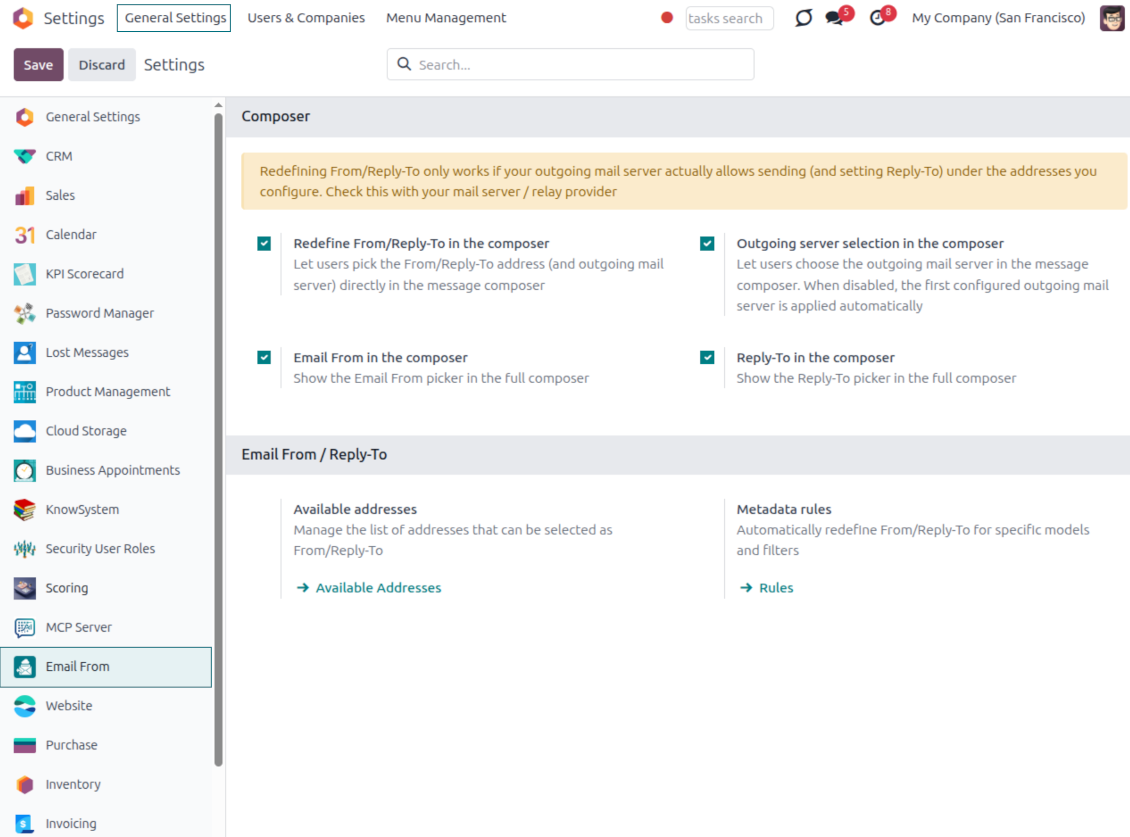Select the CRM settings label
1130x837 pixels.
59,156
